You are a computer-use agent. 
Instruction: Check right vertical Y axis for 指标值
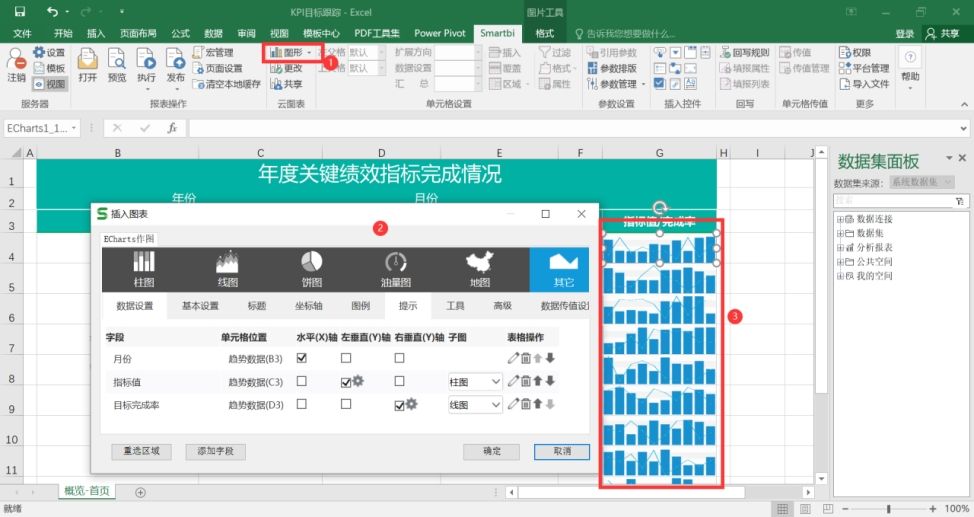[399, 381]
